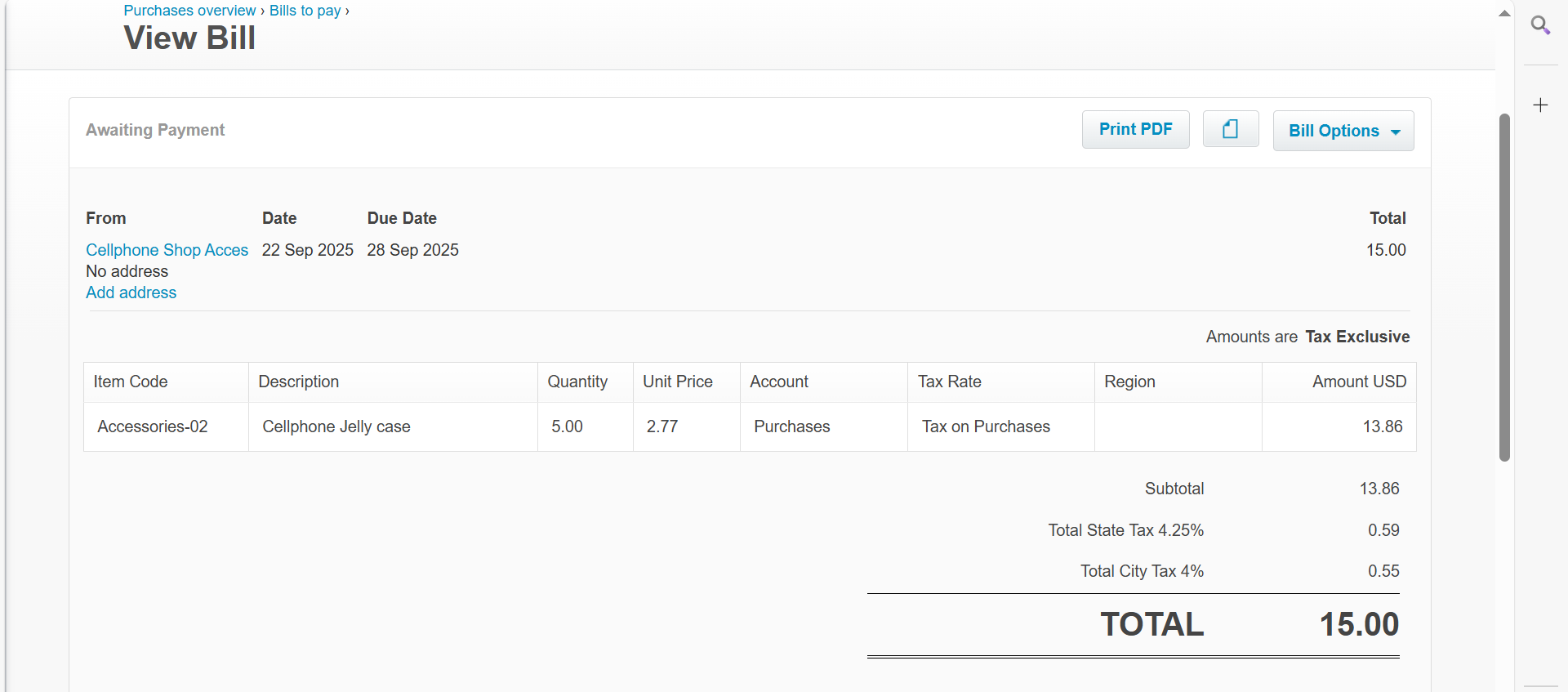Click the Tax on Purchases cell

[x=986, y=426]
